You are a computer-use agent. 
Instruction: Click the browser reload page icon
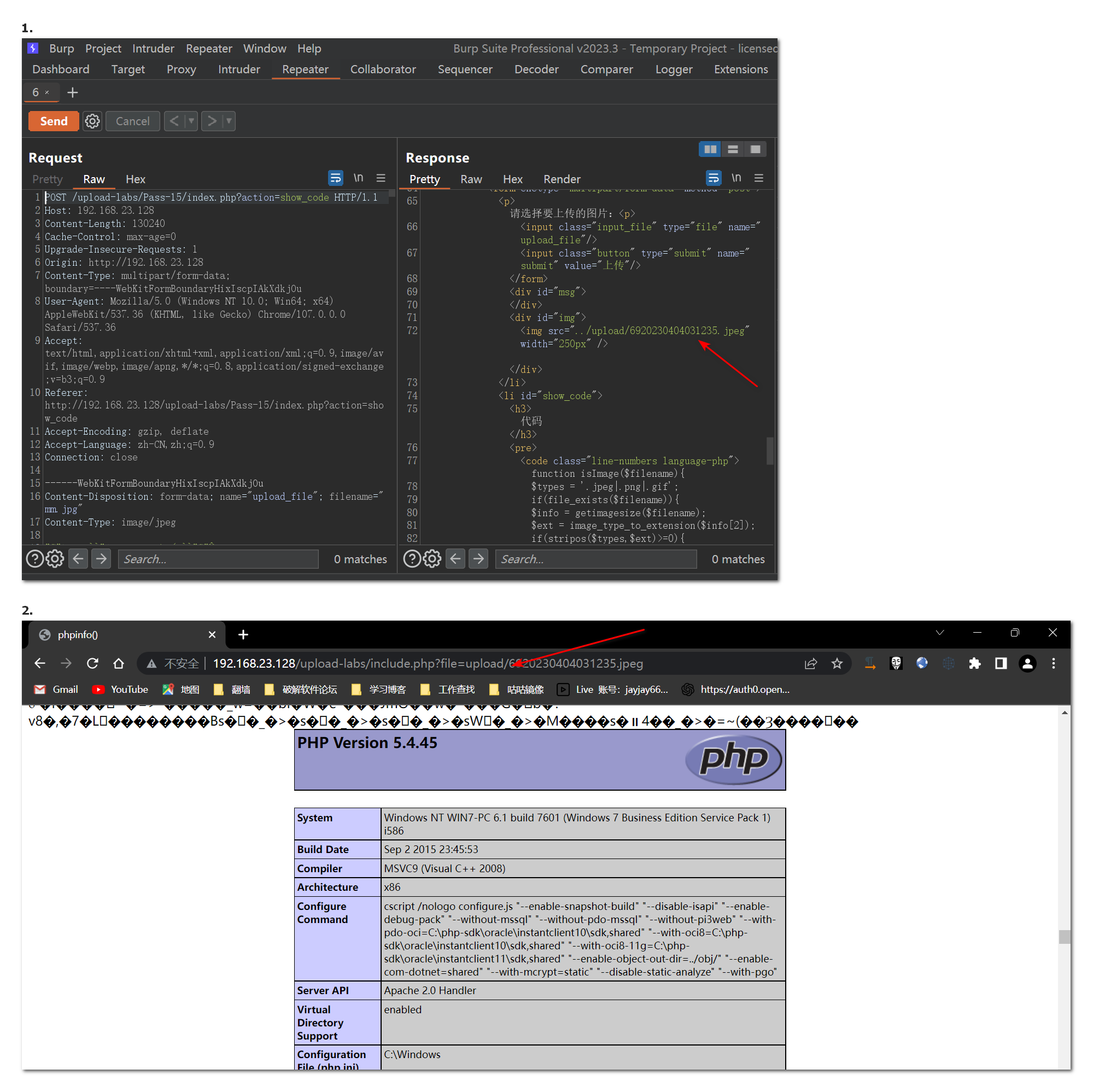pos(93,663)
